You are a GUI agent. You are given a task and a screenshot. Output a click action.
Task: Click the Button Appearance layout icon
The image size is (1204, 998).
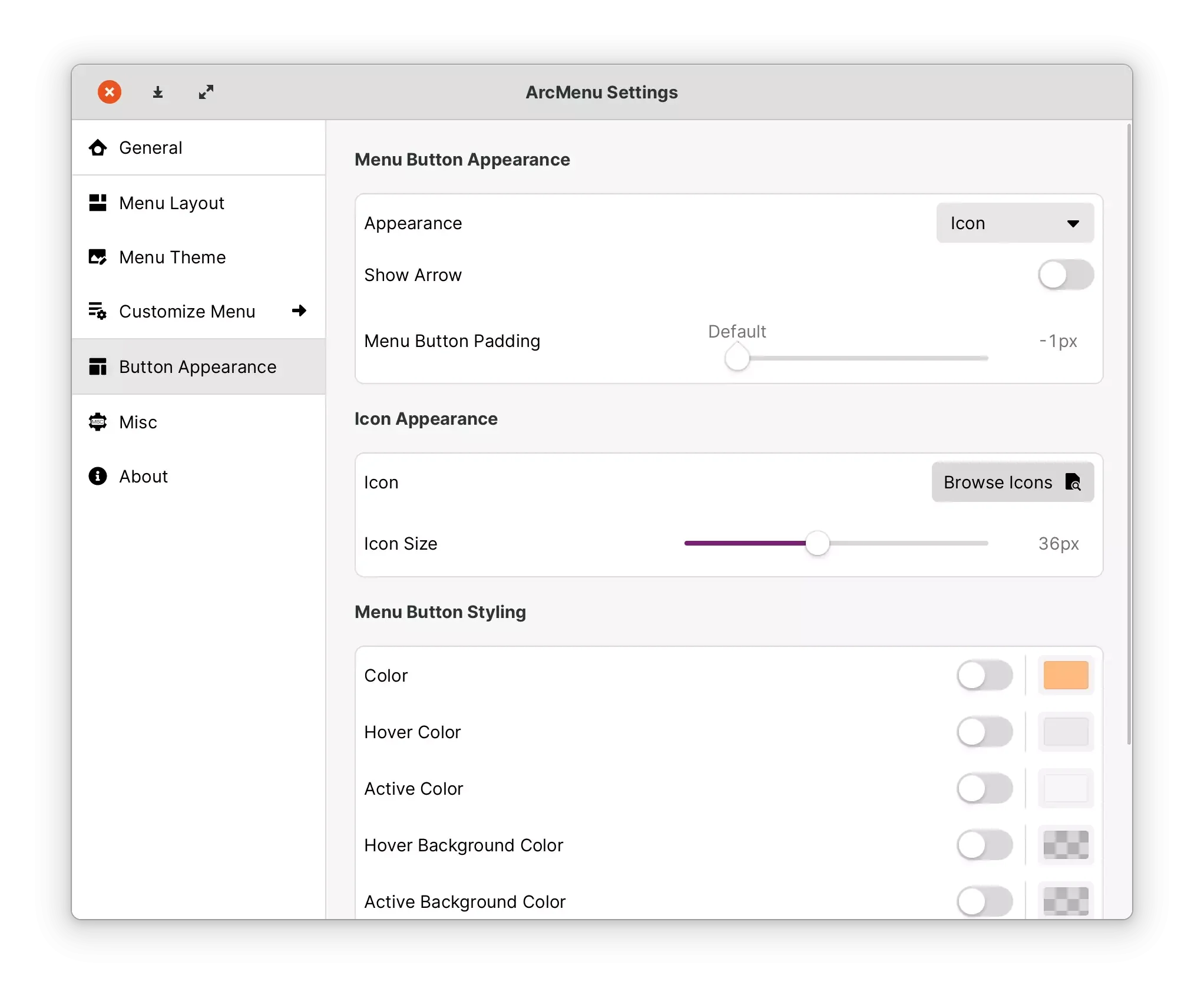pyautogui.click(x=98, y=367)
